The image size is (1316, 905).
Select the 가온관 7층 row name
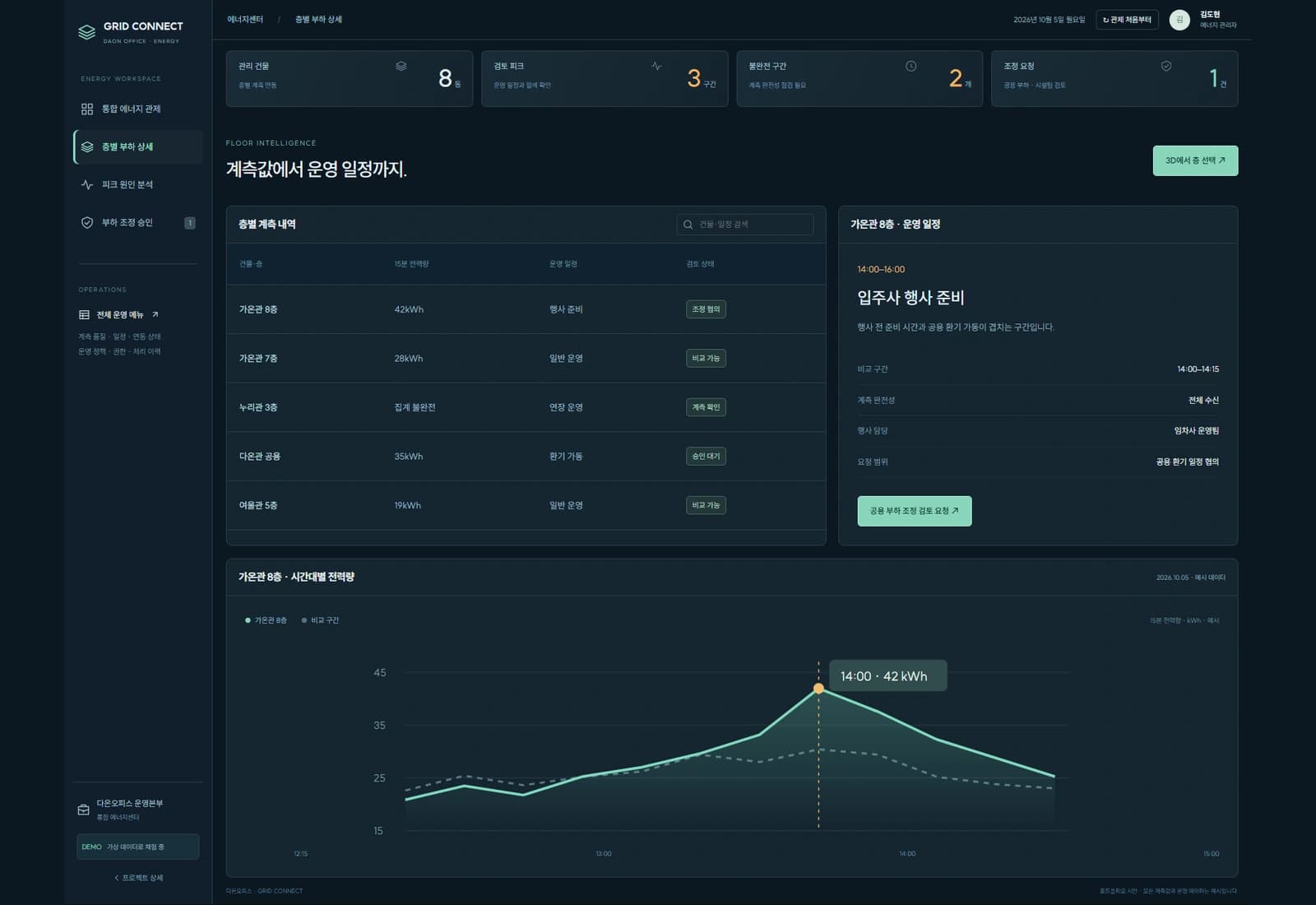tap(258, 359)
